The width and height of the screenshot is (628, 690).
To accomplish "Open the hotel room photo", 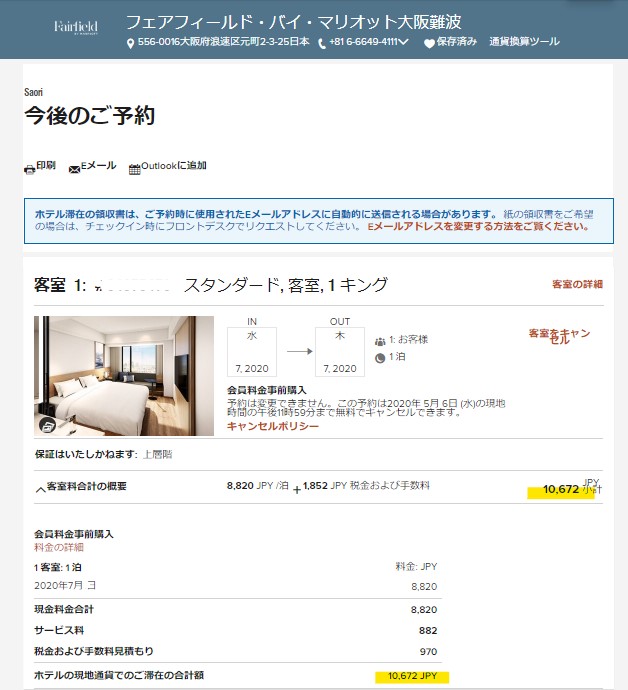I will point(124,376).
